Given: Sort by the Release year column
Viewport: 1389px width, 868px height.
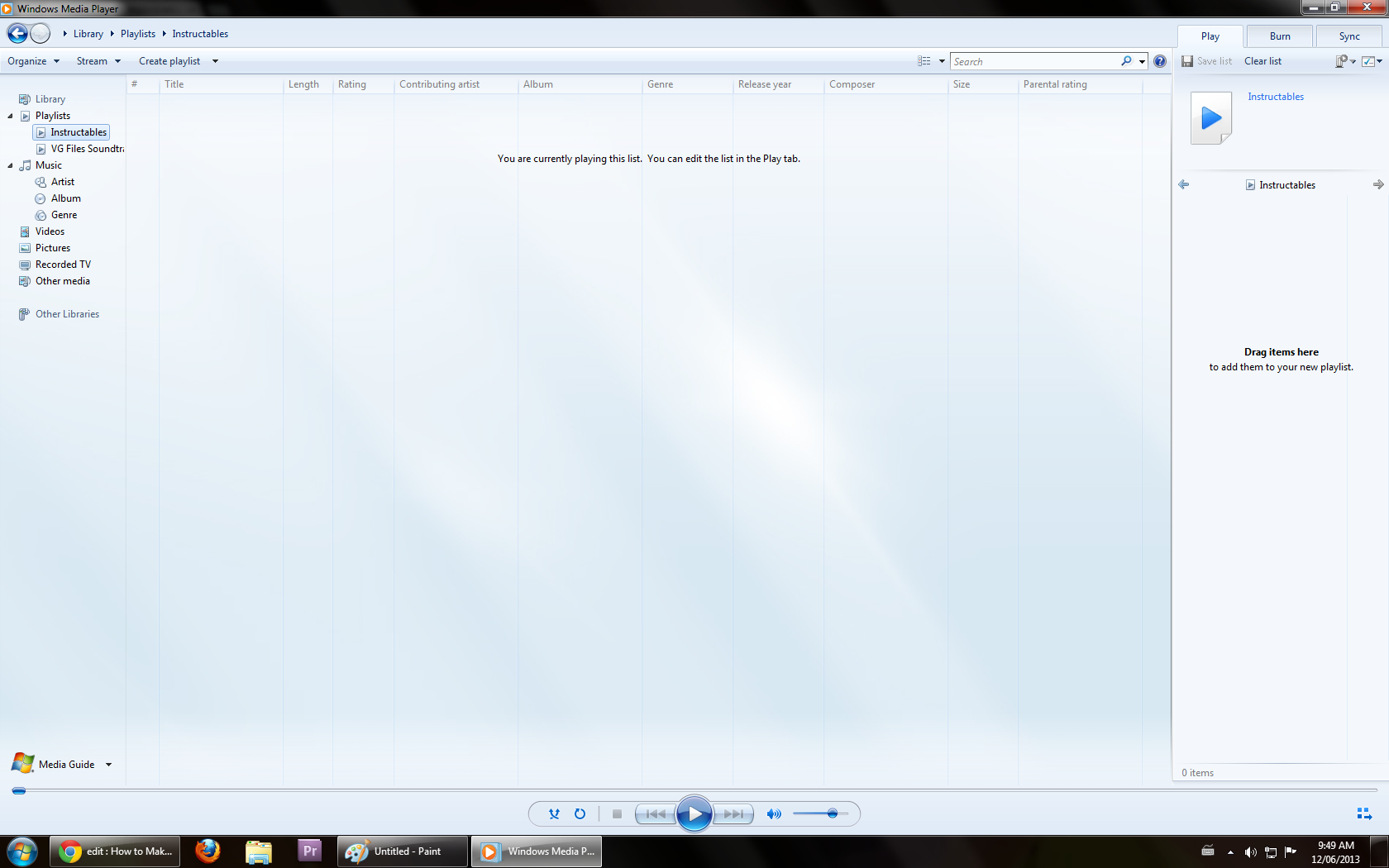Looking at the screenshot, I should pos(778,84).
